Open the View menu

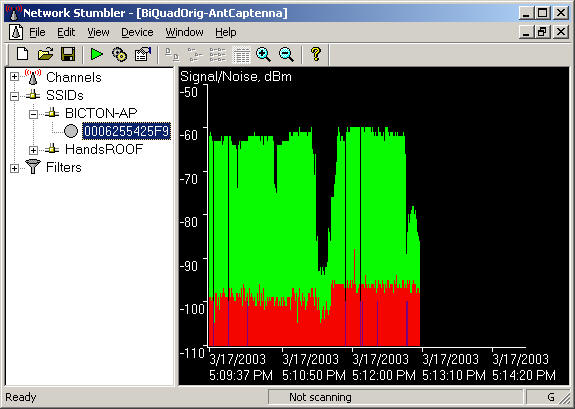98,32
